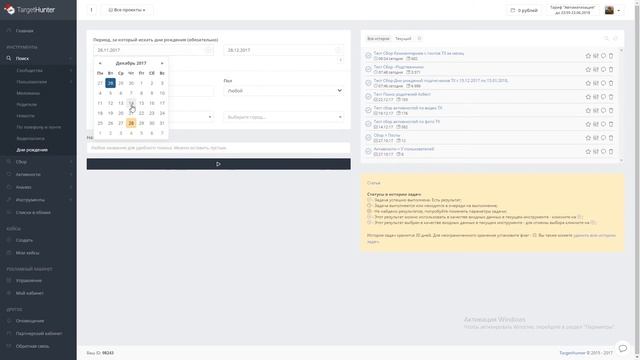Star the 'Сбор > Посты' history task
Screen dimensions: 640x360
[x=588, y=138]
